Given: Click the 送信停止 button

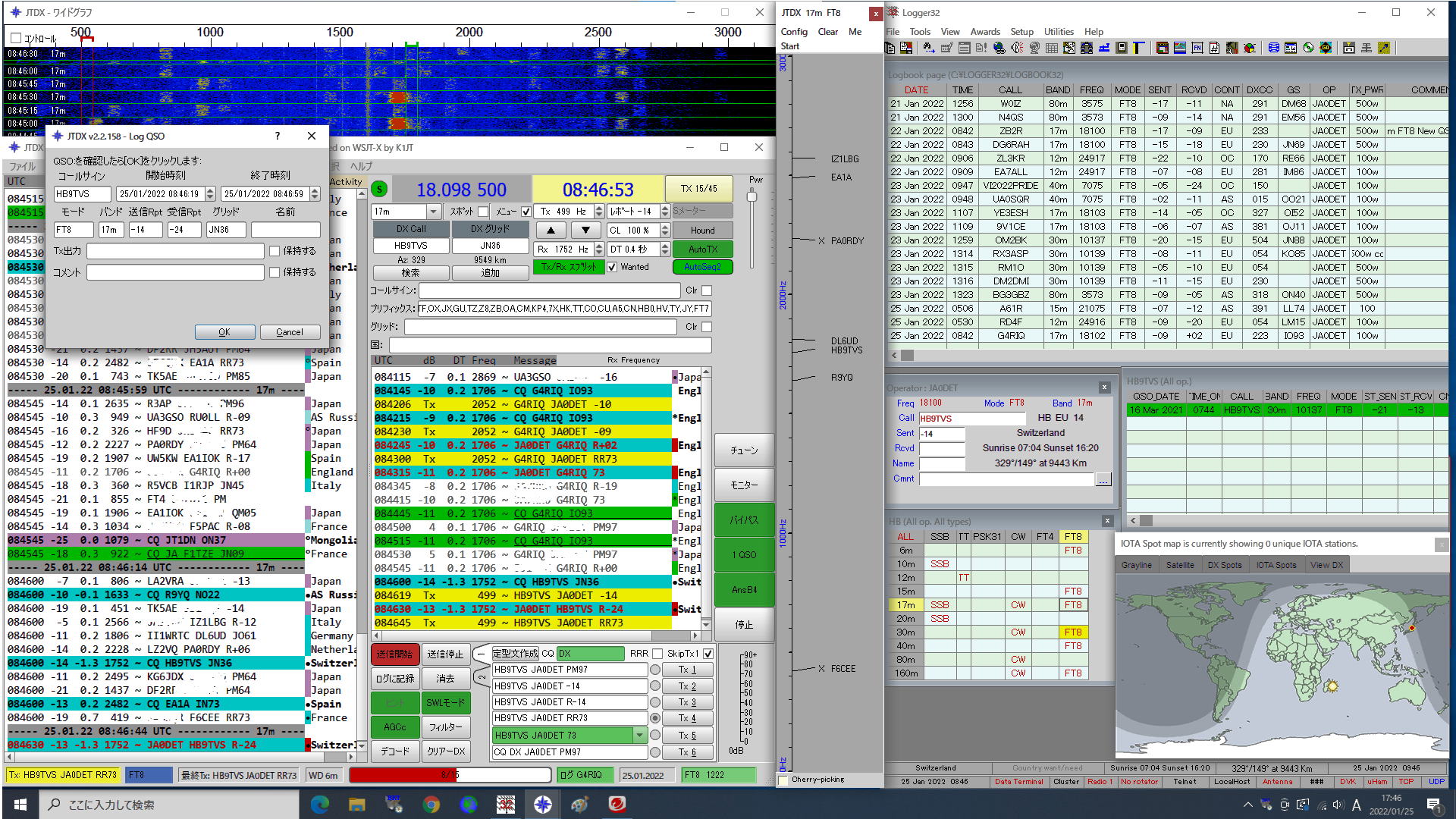Looking at the screenshot, I should click(445, 654).
